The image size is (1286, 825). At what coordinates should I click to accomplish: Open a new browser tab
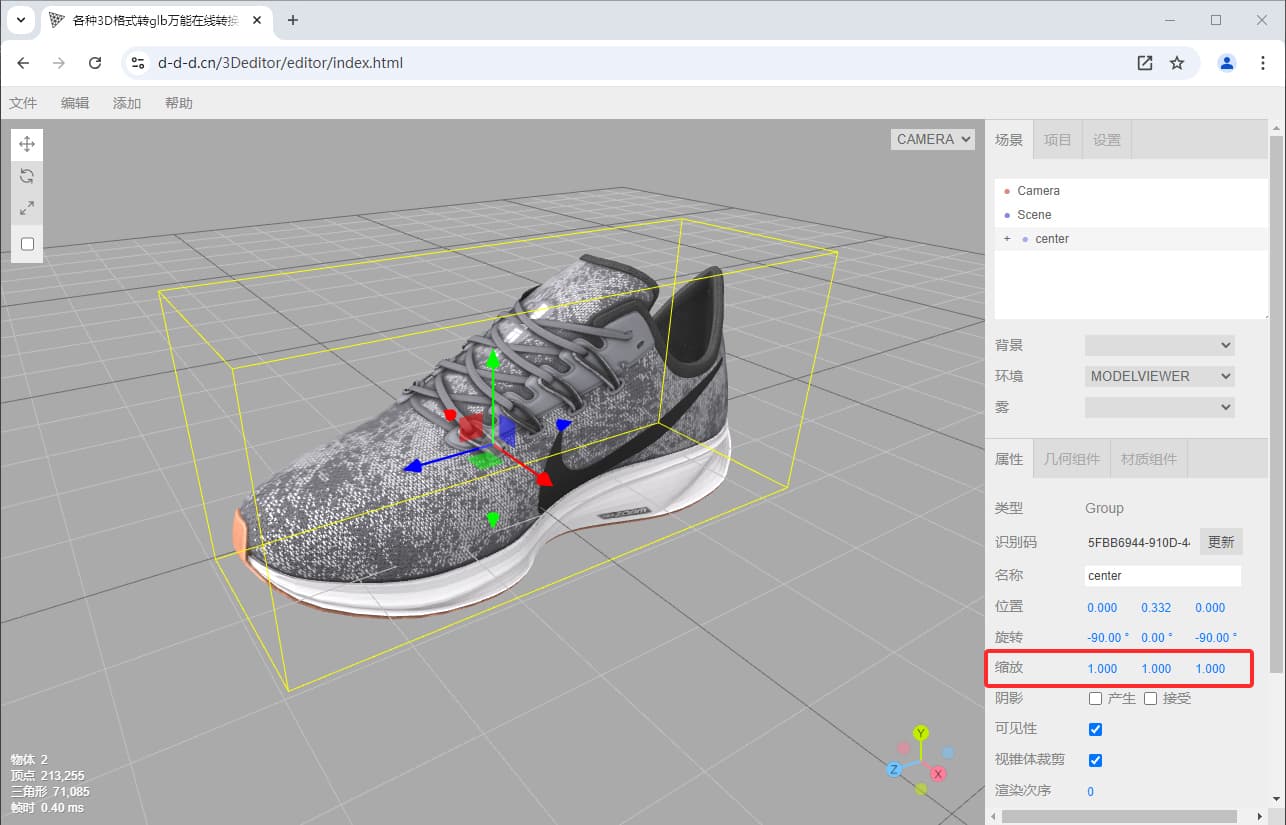(293, 20)
